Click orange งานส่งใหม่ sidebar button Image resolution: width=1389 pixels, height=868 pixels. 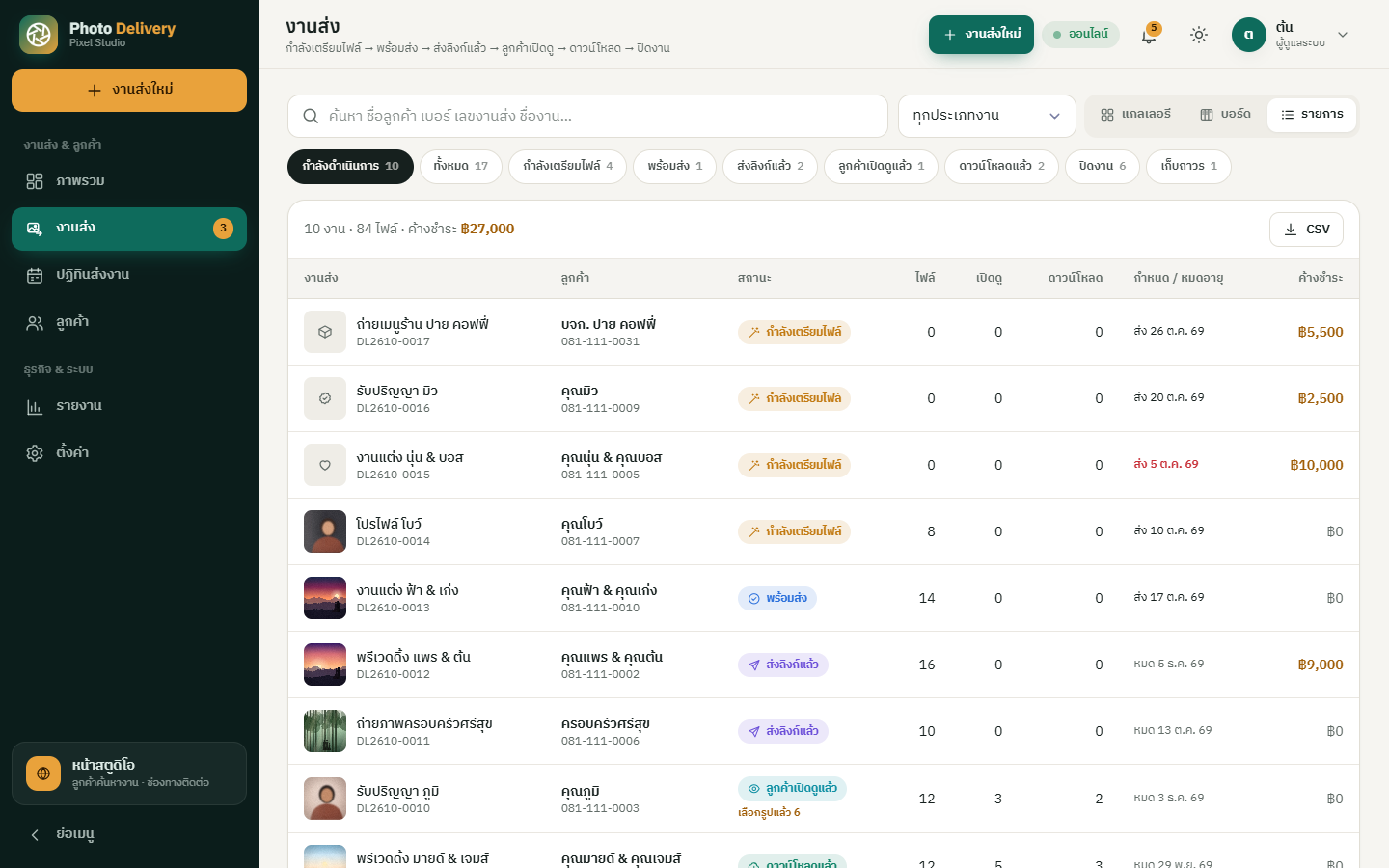click(129, 91)
